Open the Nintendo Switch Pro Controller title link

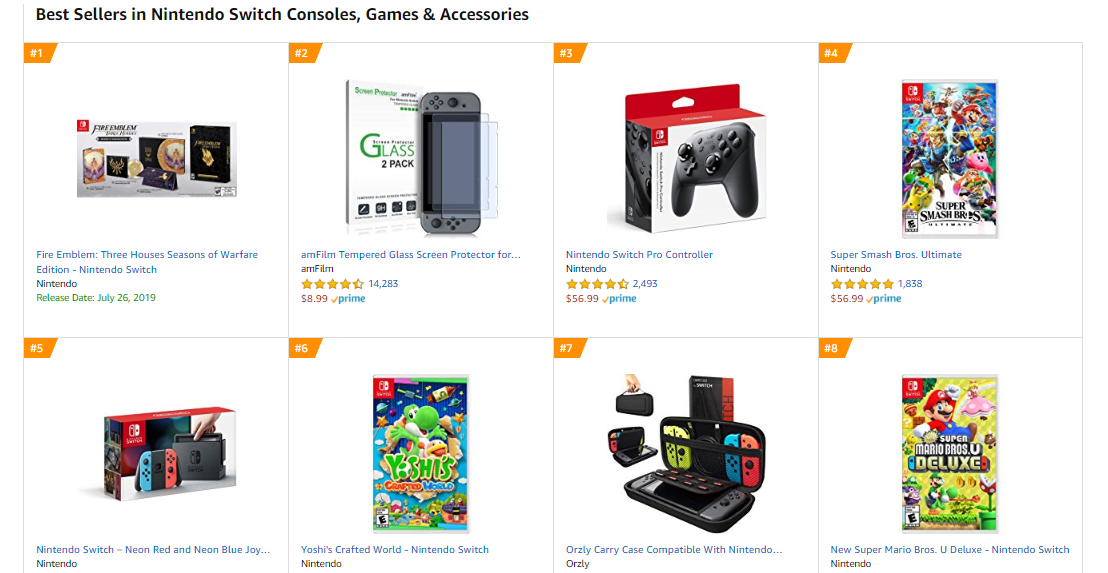(x=639, y=255)
